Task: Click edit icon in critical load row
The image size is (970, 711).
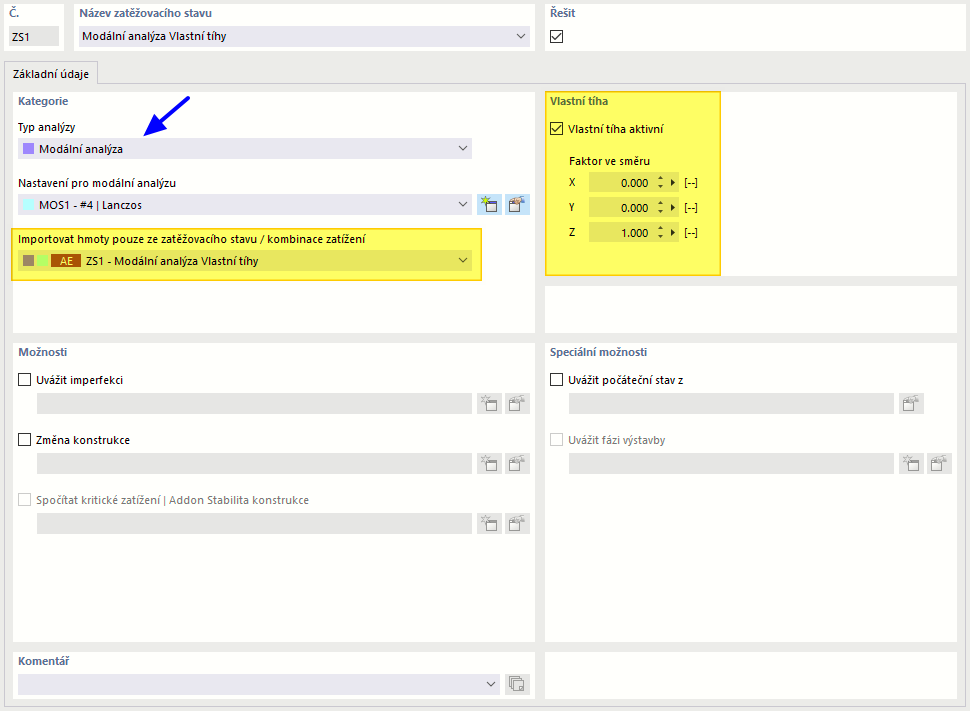Action: point(517,524)
